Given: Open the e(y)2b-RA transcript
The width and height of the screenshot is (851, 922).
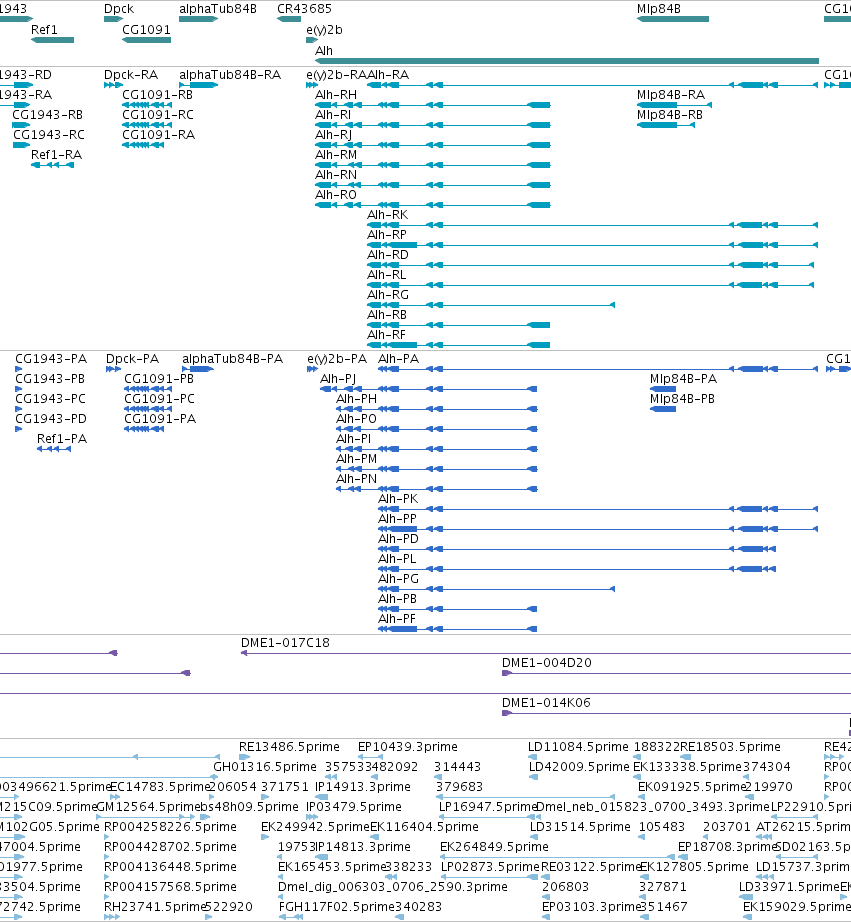Looking at the screenshot, I should point(312,85).
